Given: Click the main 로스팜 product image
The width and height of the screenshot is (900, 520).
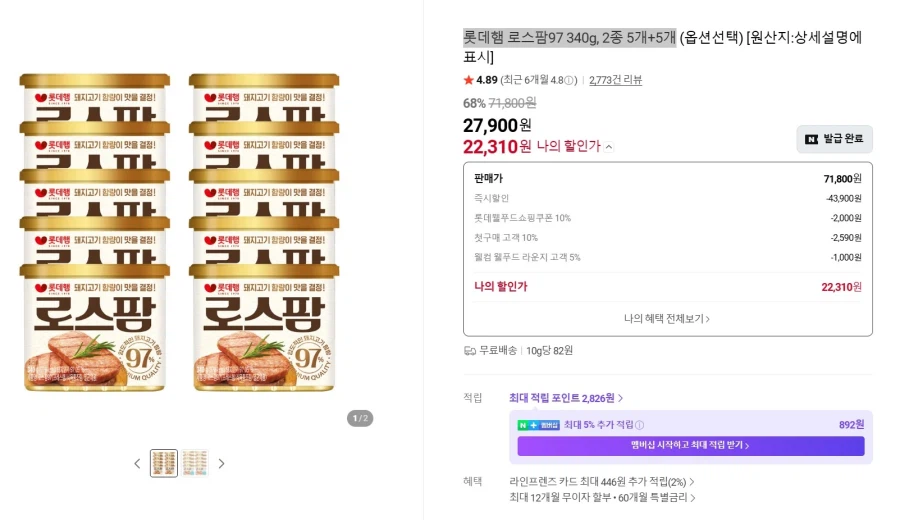Looking at the screenshot, I should [x=180, y=232].
